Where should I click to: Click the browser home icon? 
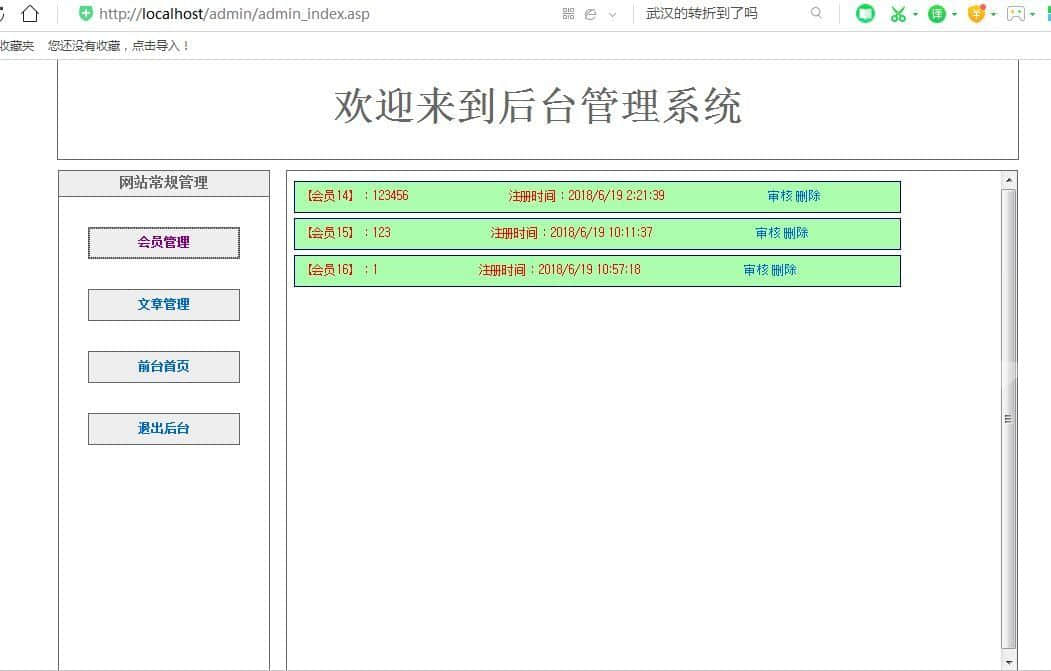tap(30, 14)
